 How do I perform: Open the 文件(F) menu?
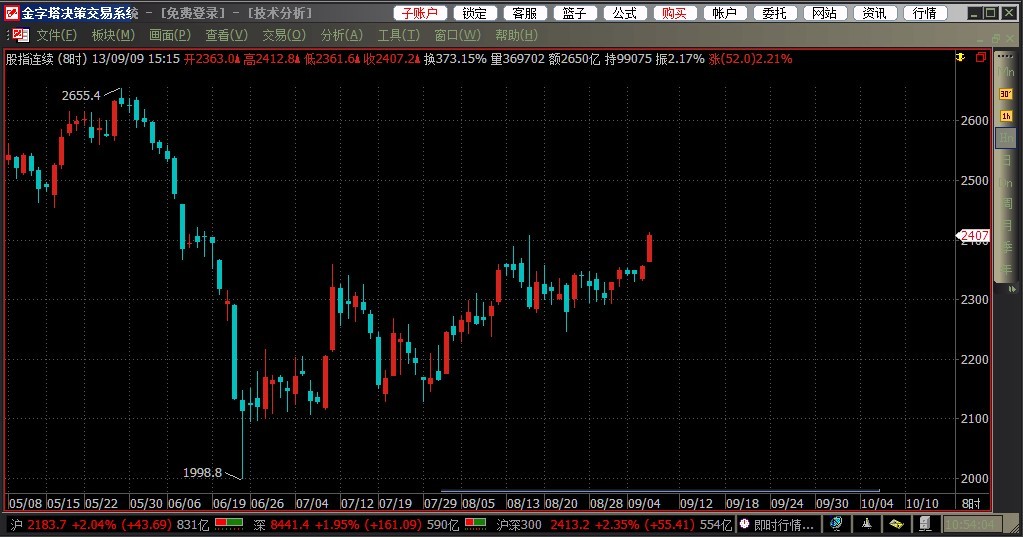[57, 35]
